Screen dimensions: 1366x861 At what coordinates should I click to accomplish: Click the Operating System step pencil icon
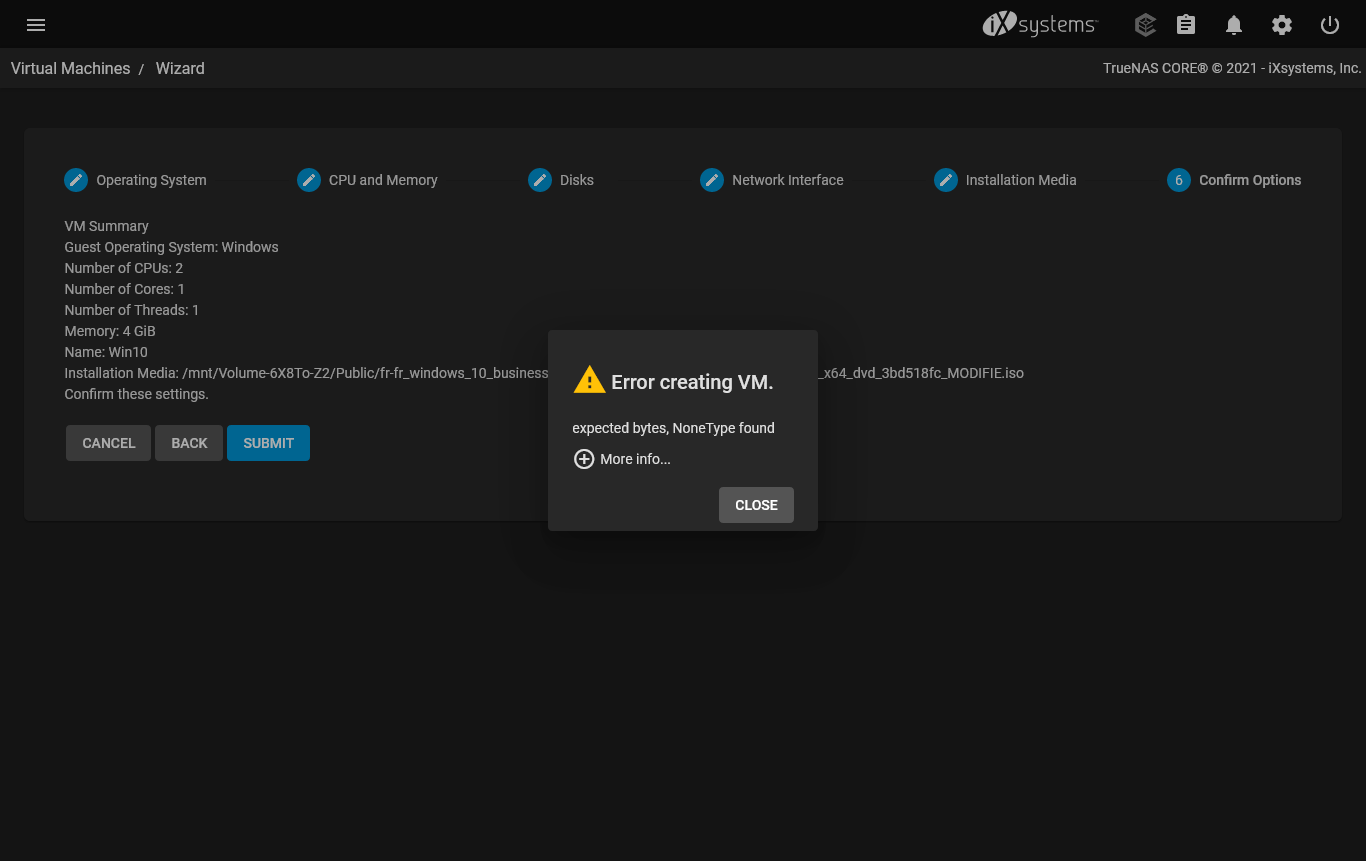coord(75,180)
